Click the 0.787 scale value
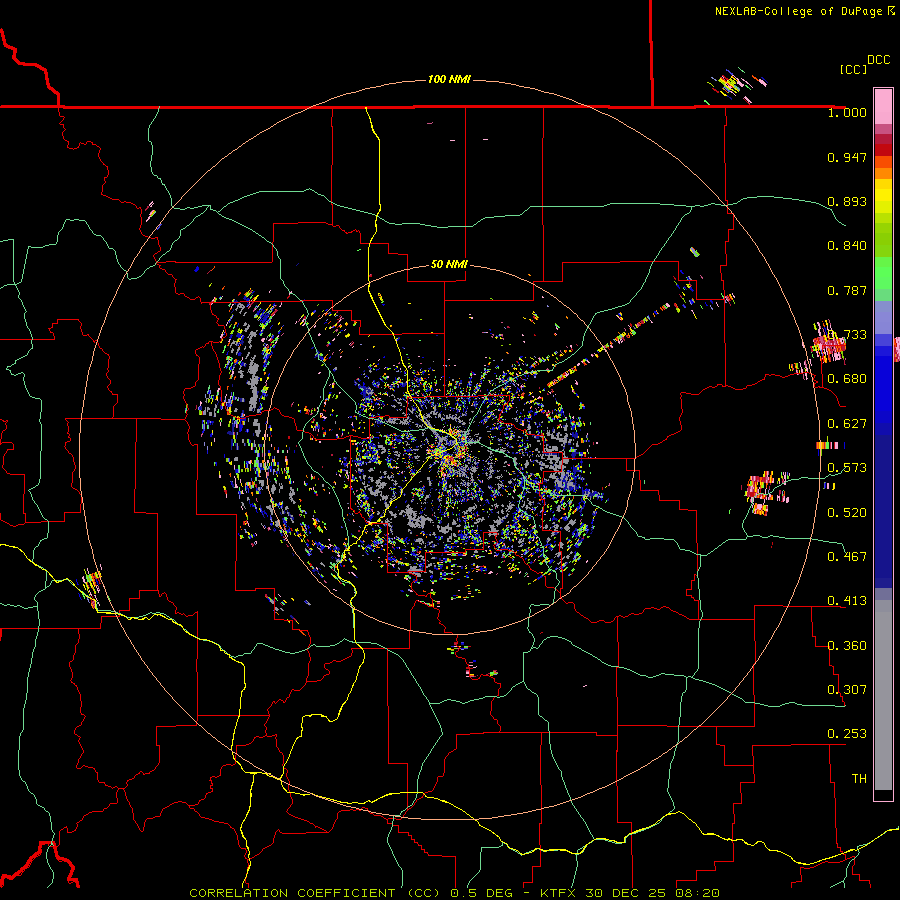Image resolution: width=900 pixels, height=900 pixels. (847, 290)
